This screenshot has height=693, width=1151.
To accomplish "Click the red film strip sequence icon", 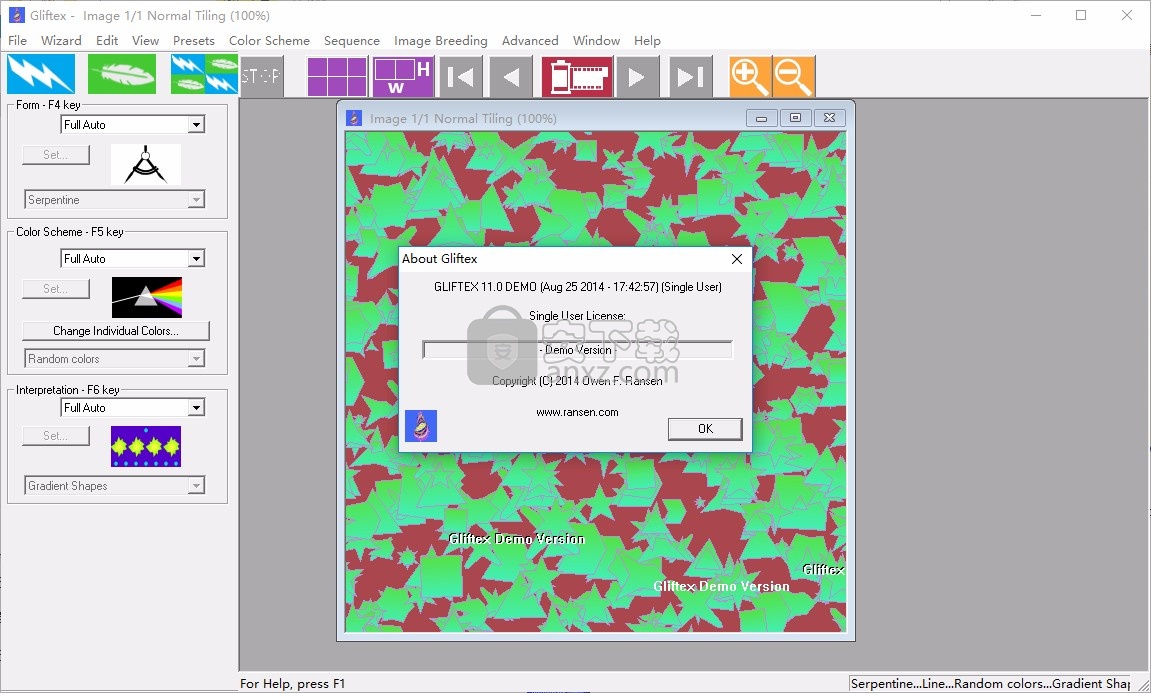I will click(x=577, y=76).
